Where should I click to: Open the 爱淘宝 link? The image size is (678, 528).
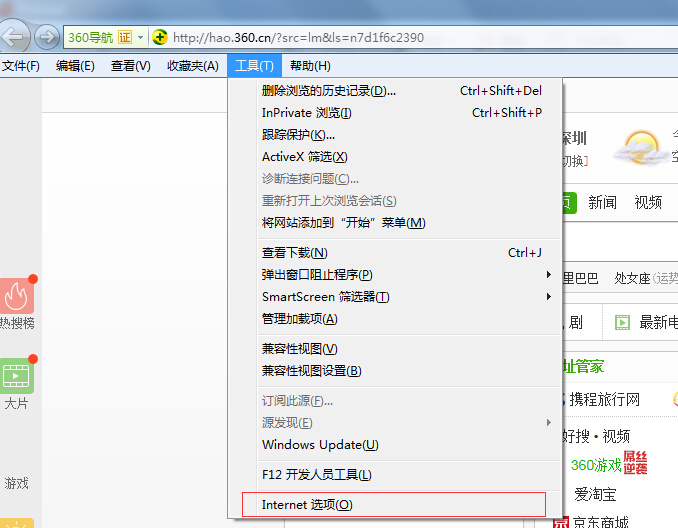click(x=595, y=494)
